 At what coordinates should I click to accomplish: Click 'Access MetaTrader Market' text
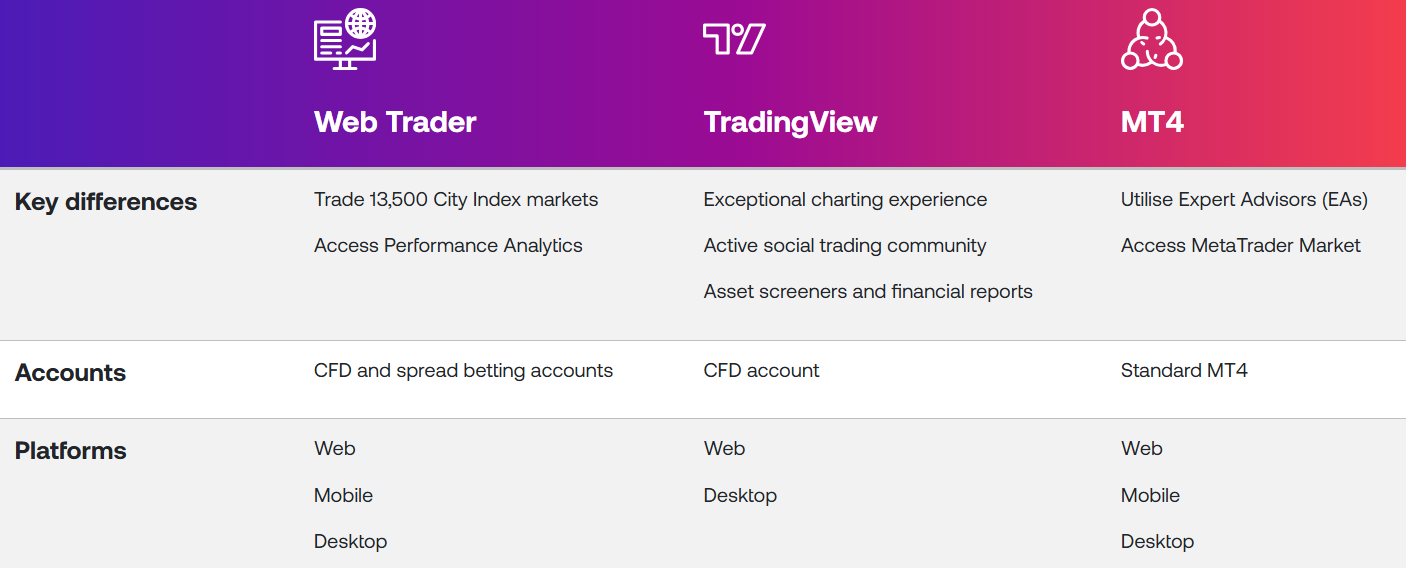point(1240,246)
